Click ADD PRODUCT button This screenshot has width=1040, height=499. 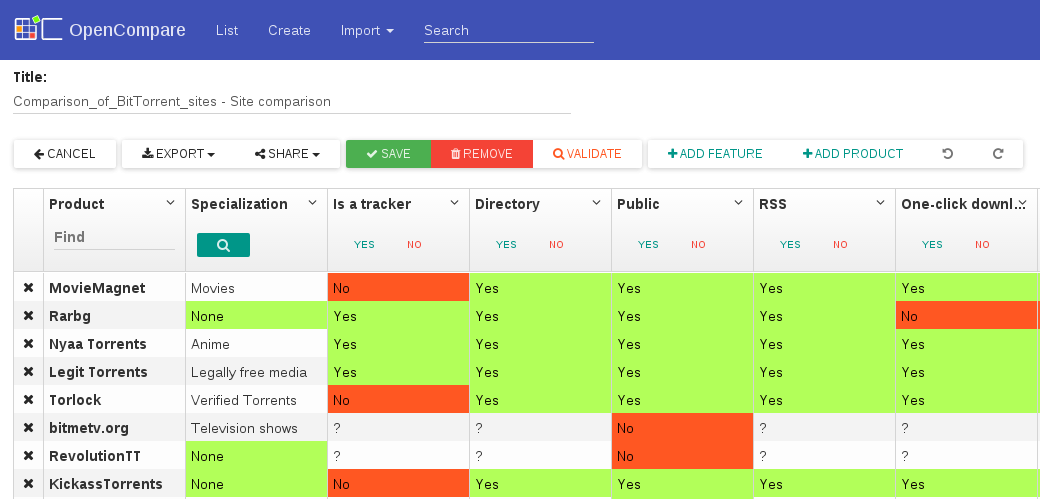pos(853,154)
